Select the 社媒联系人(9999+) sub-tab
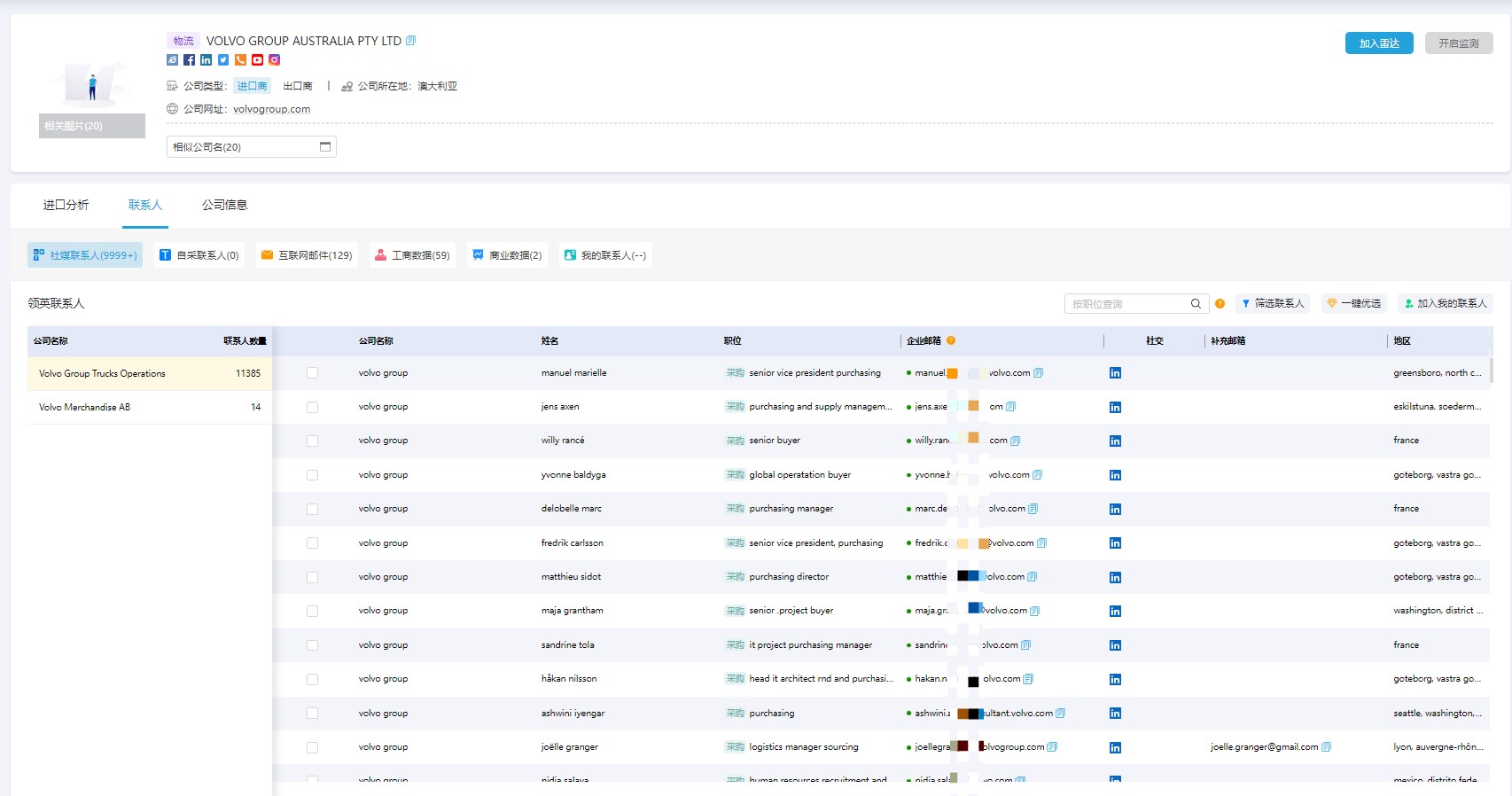1512x796 pixels. click(x=85, y=255)
